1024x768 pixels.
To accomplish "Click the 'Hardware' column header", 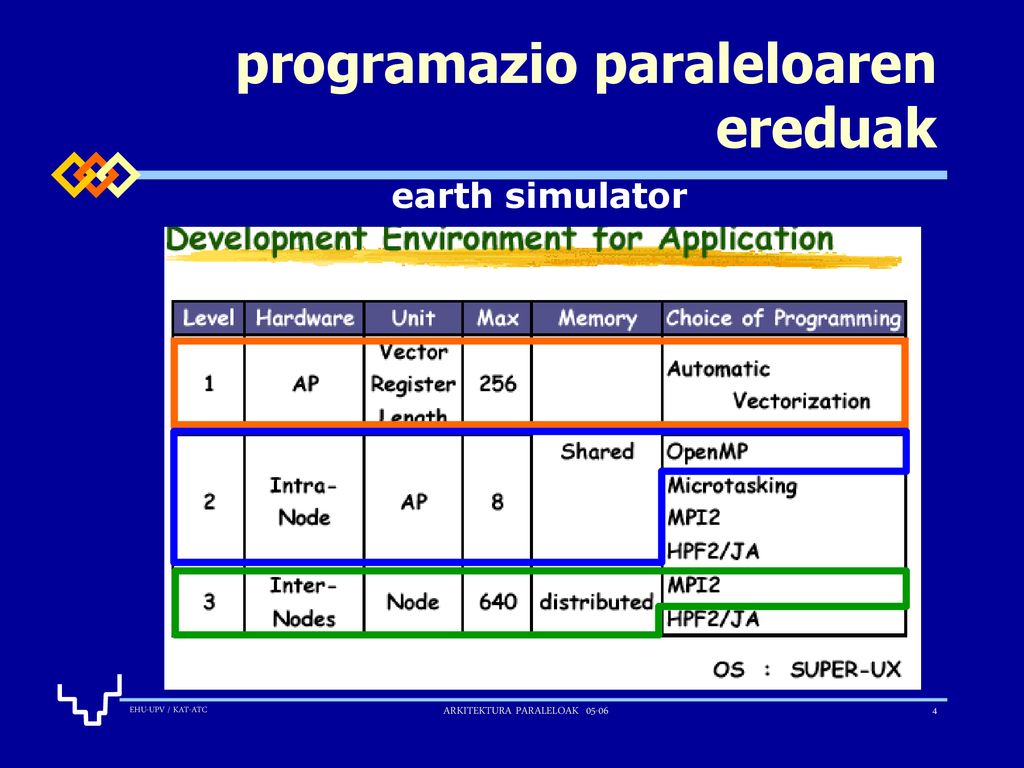I will tap(304, 318).
